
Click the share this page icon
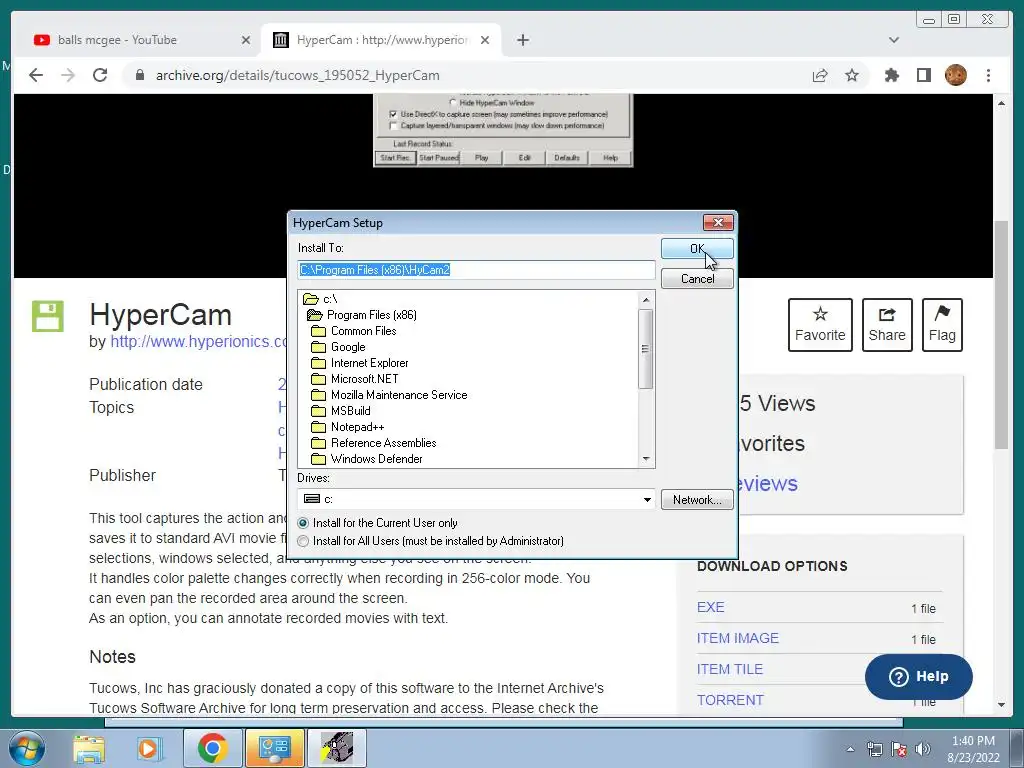tap(820, 75)
